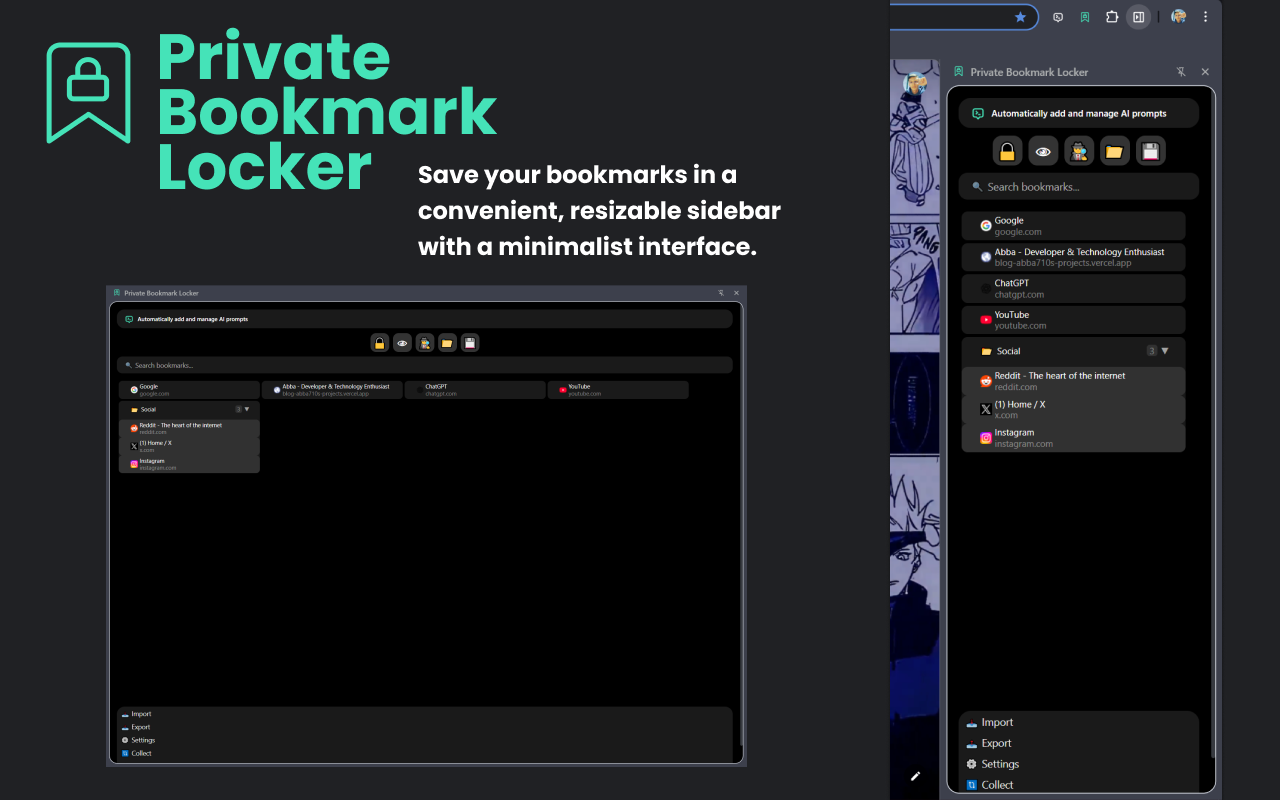Screen dimensions: 1280x800
Task: Toggle Chrome's side panel button
Action: pos(1138,17)
